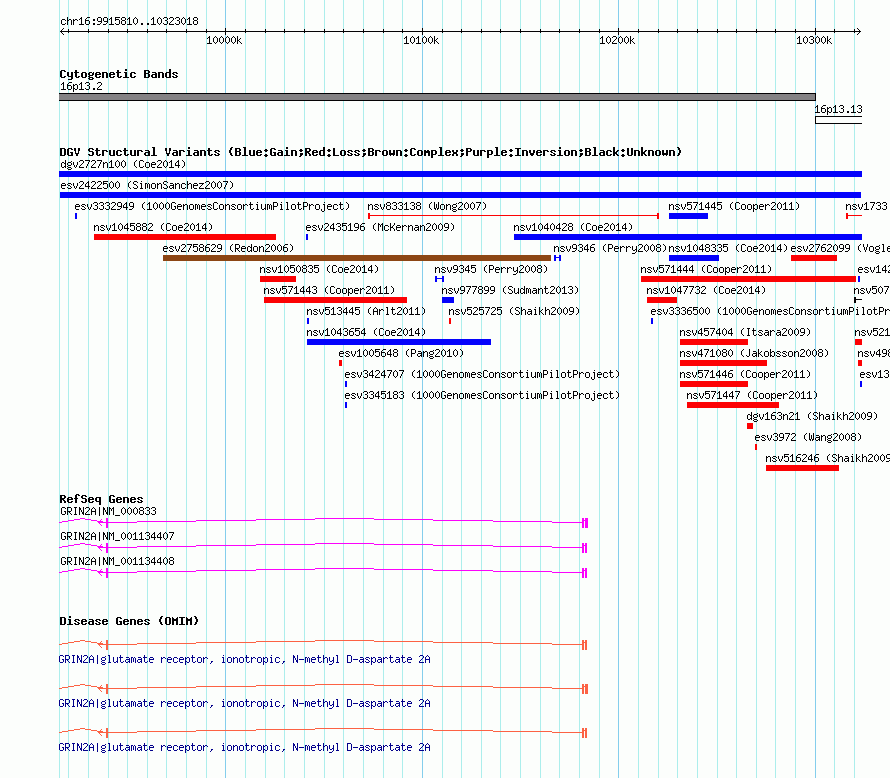Open esv1005648 (Pang2010) variant label

(x=401, y=353)
